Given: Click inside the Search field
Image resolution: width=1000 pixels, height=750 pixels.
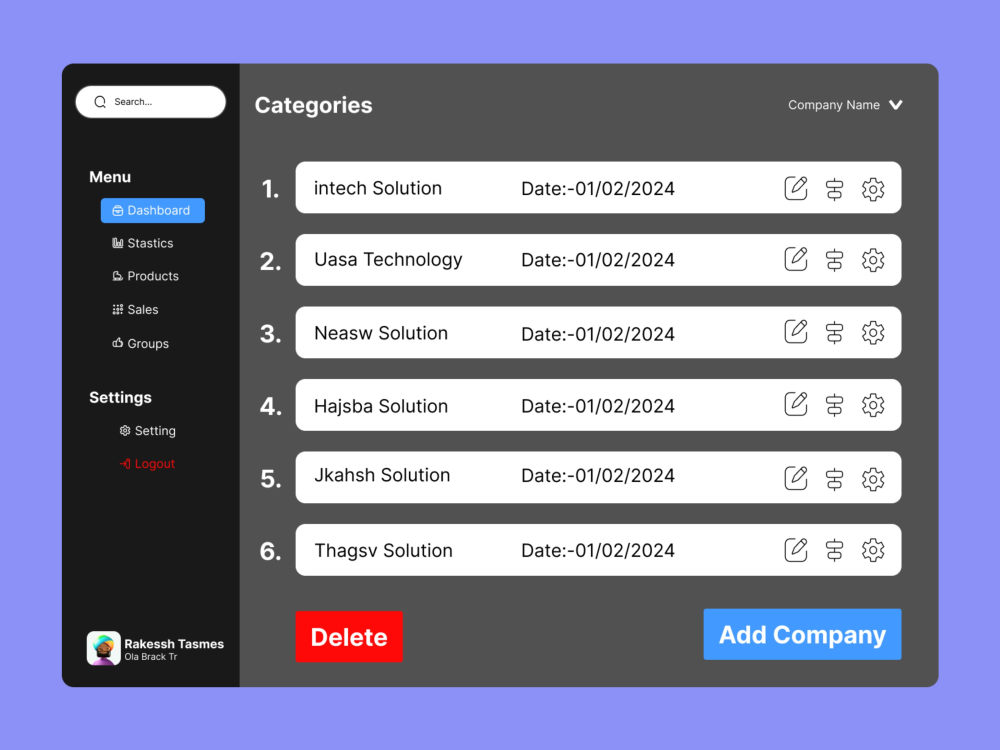Looking at the screenshot, I should pyautogui.click(x=151, y=102).
